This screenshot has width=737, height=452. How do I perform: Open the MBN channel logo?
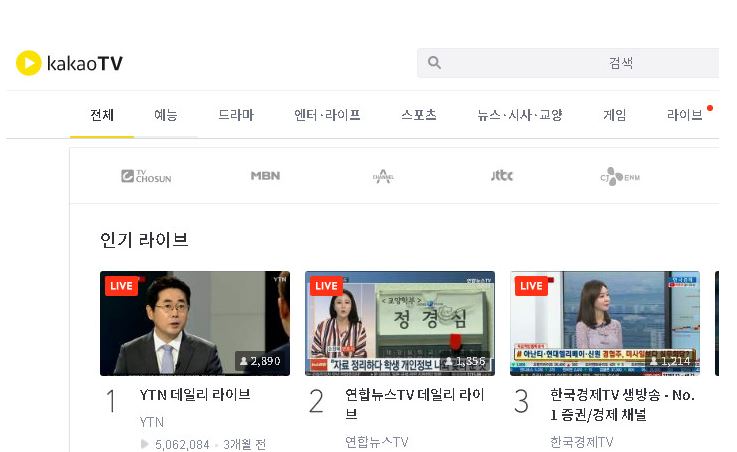pos(265,176)
